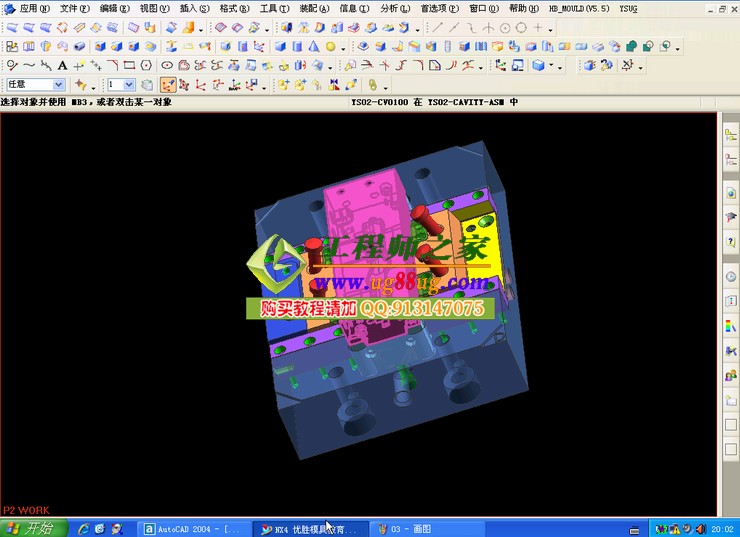Image resolution: width=740 pixels, height=537 pixels.
Task: Select the basic curves circle-line tool
Action: [x=12, y=65]
